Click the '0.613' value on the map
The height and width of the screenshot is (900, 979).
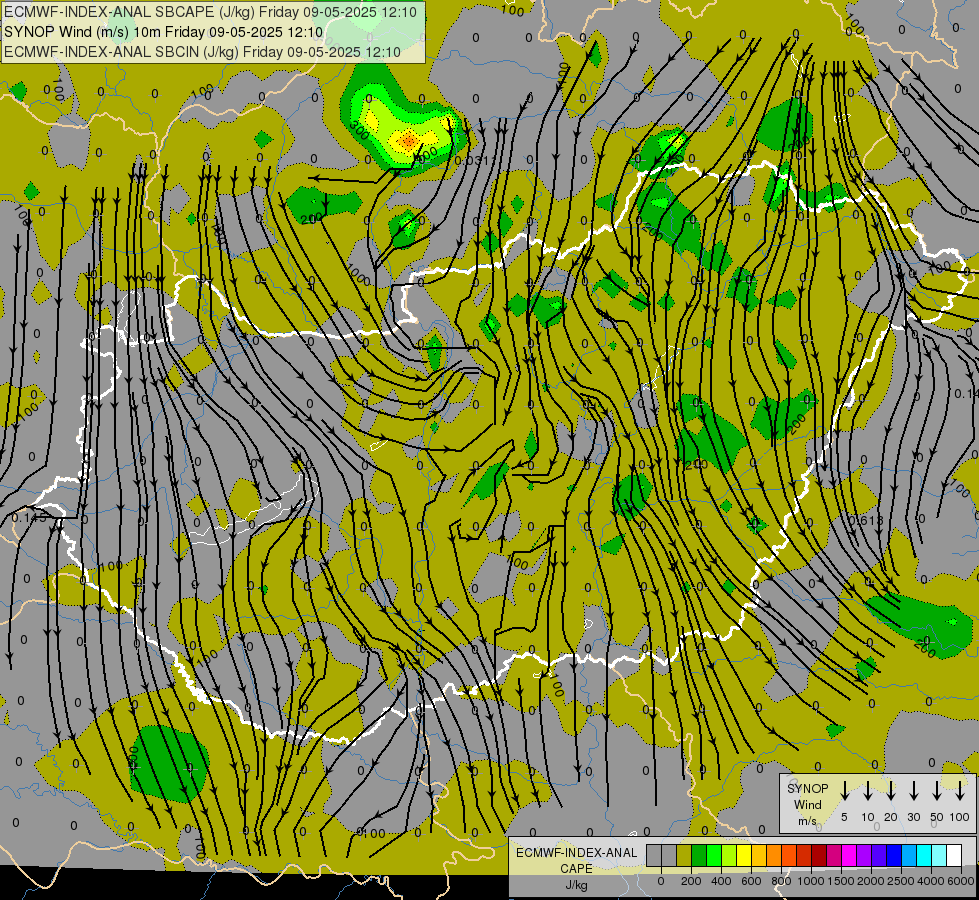pos(866,520)
